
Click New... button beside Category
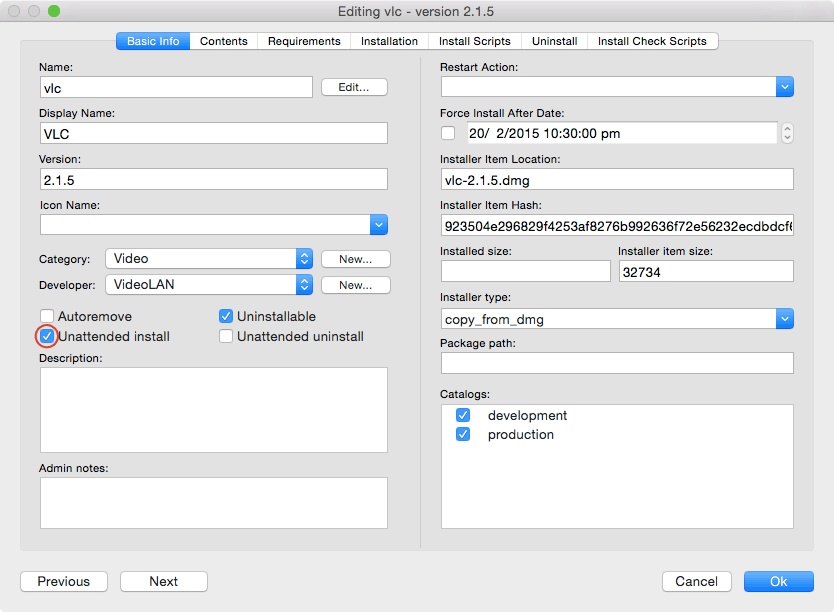click(355, 259)
